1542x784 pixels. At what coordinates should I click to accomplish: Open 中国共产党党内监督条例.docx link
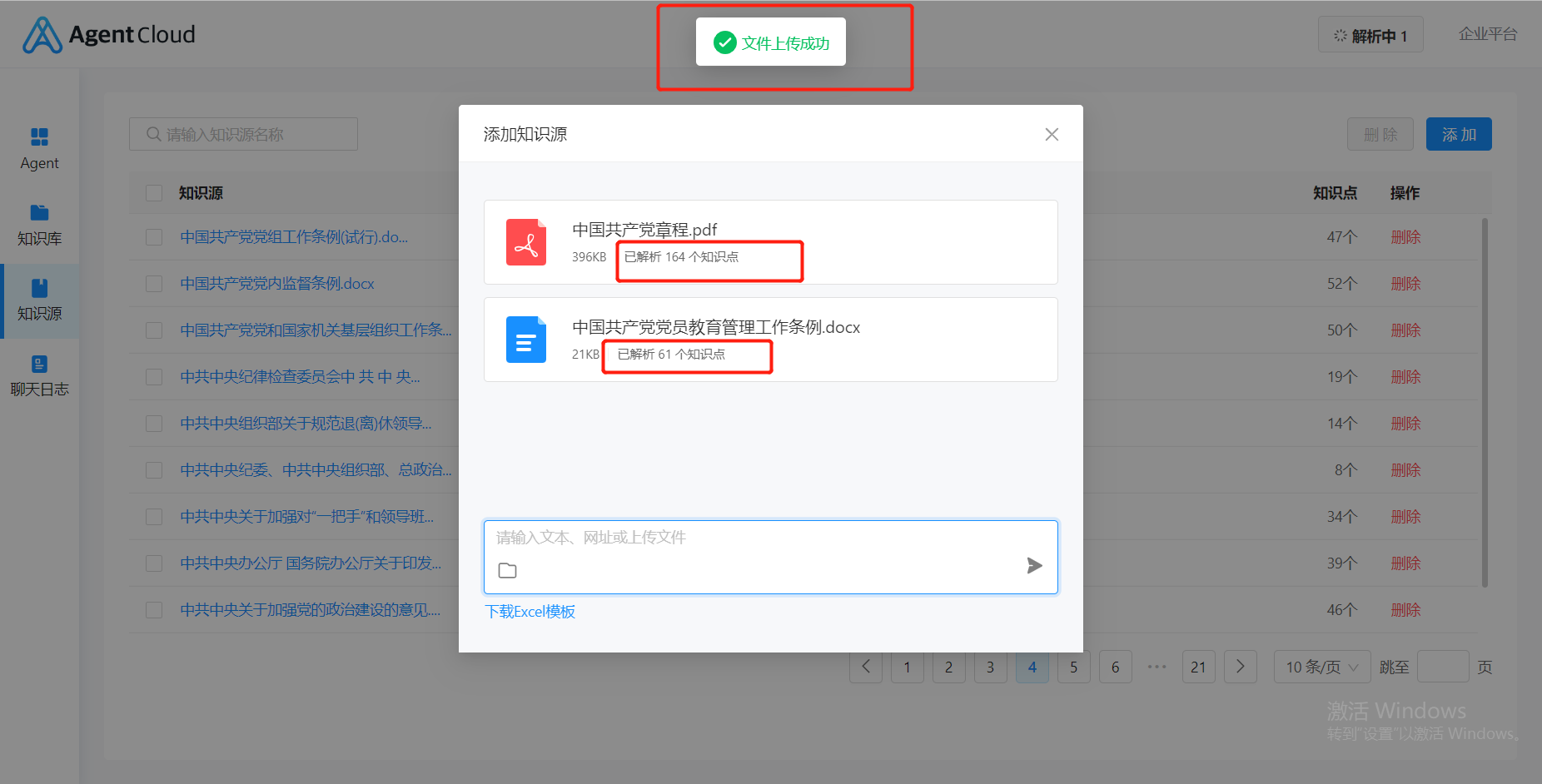click(277, 284)
